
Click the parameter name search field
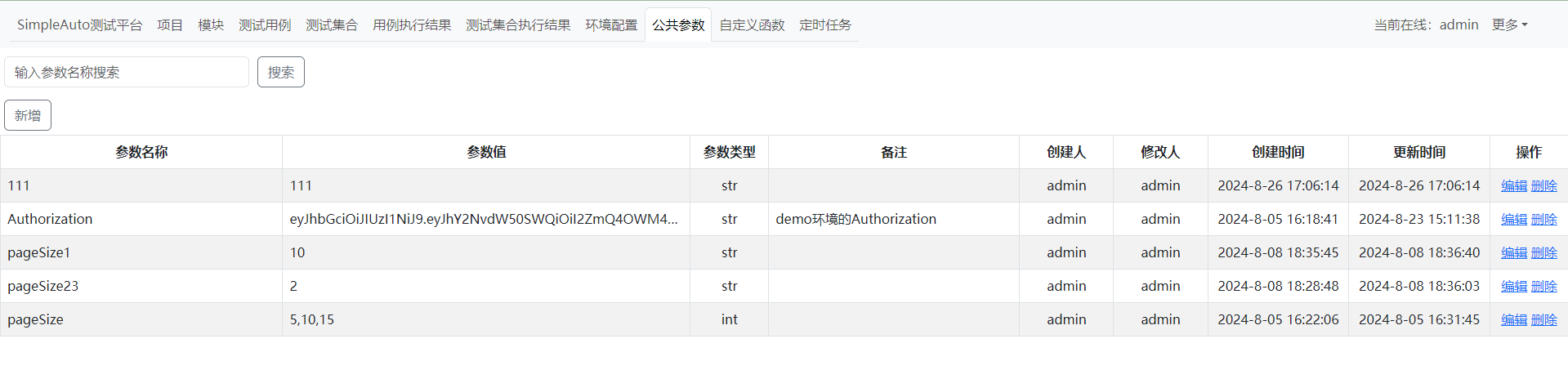pyautogui.click(x=127, y=72)
